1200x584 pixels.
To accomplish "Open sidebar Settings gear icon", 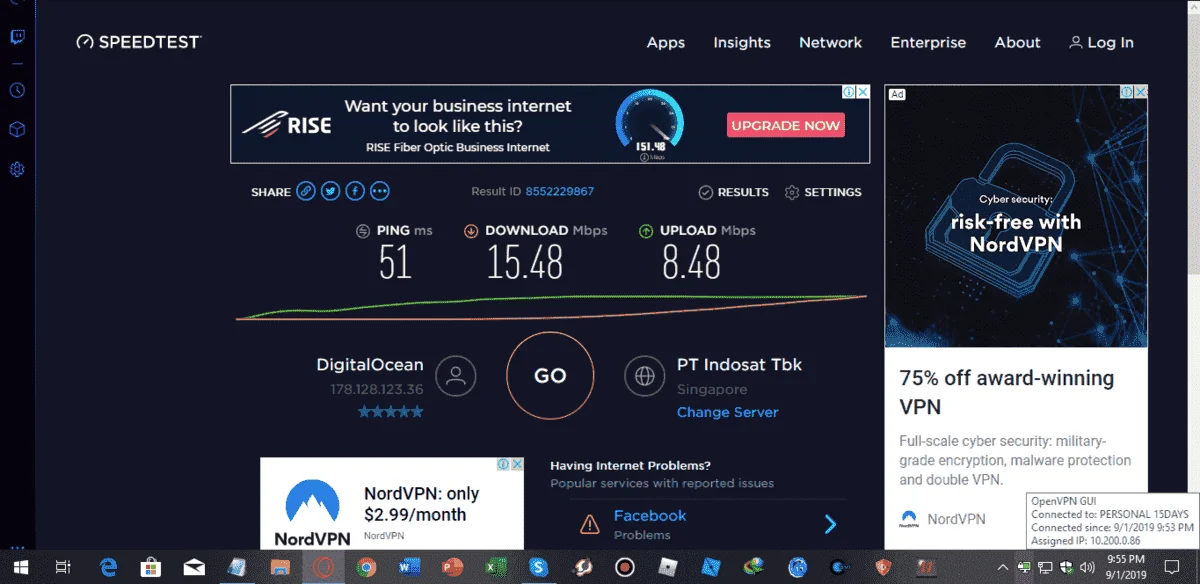I will click(17, 170).
